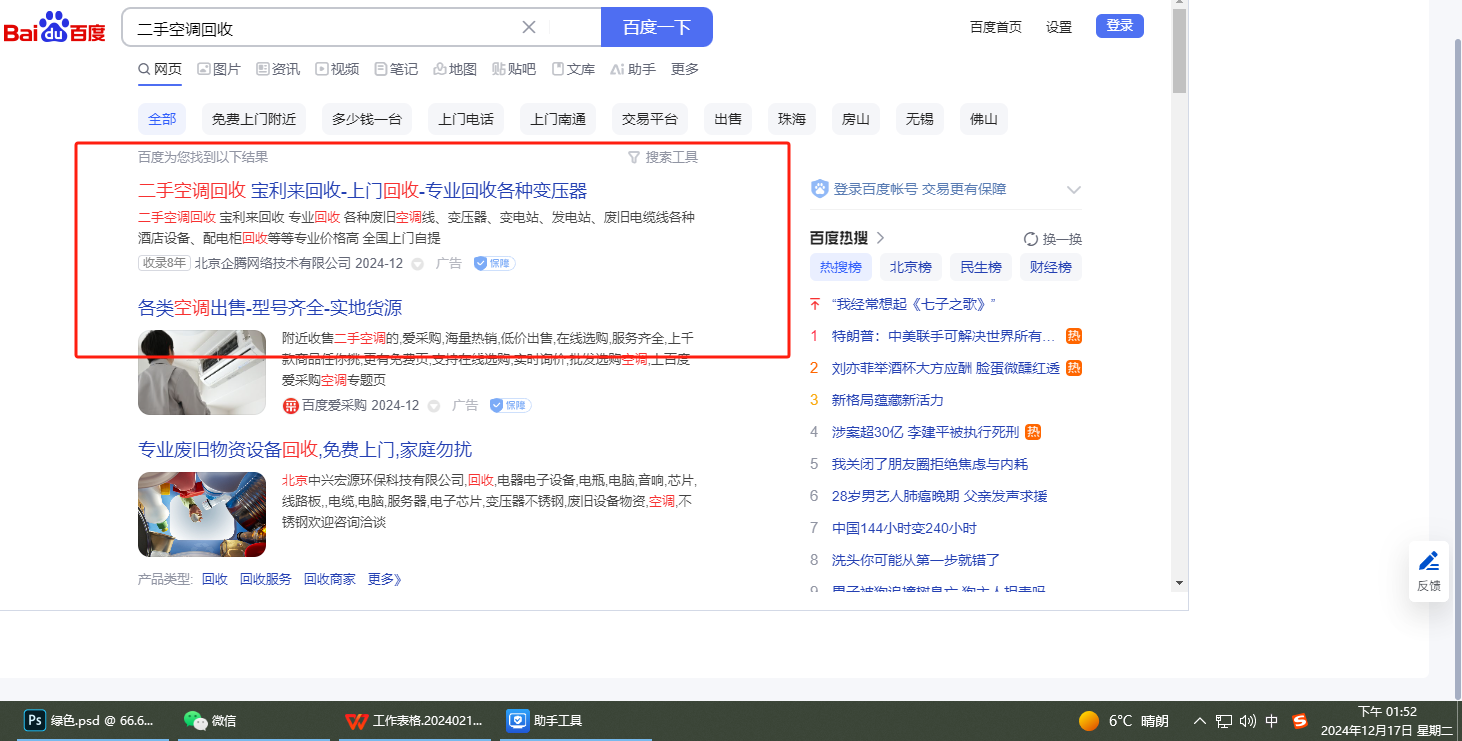Refresh hot searches with 换一换
This screenshot has height=741, width=1462.
1053,239
